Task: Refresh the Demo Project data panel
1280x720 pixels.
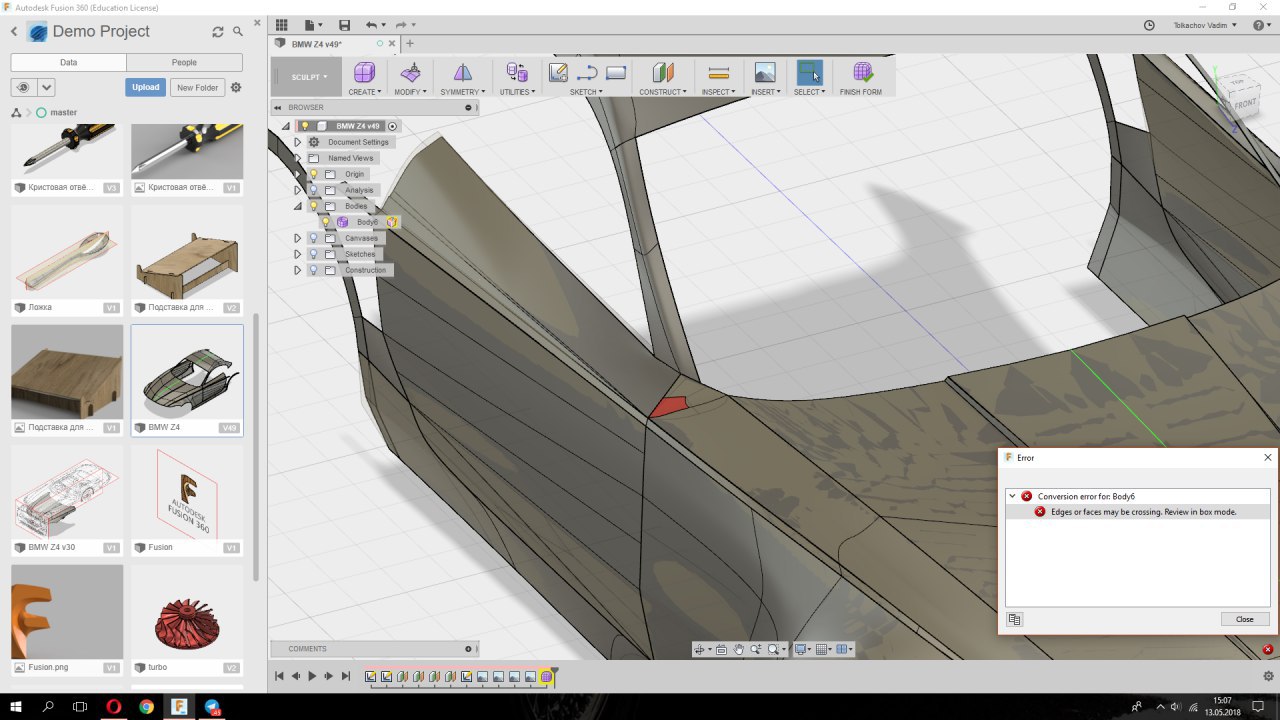Action: pyautogui.click(x=218, y=32)
